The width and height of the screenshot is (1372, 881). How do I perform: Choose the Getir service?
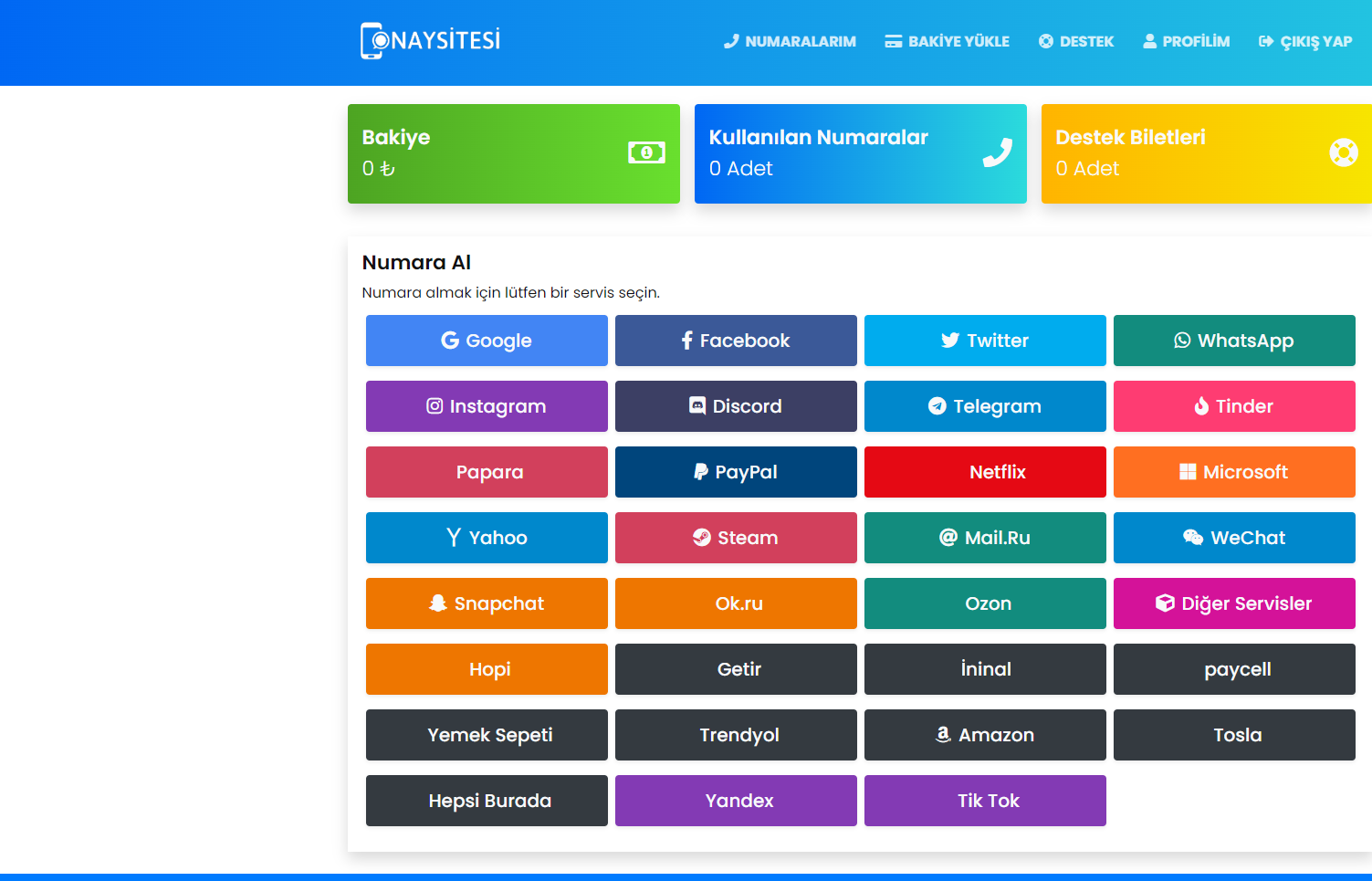point(736,669)
